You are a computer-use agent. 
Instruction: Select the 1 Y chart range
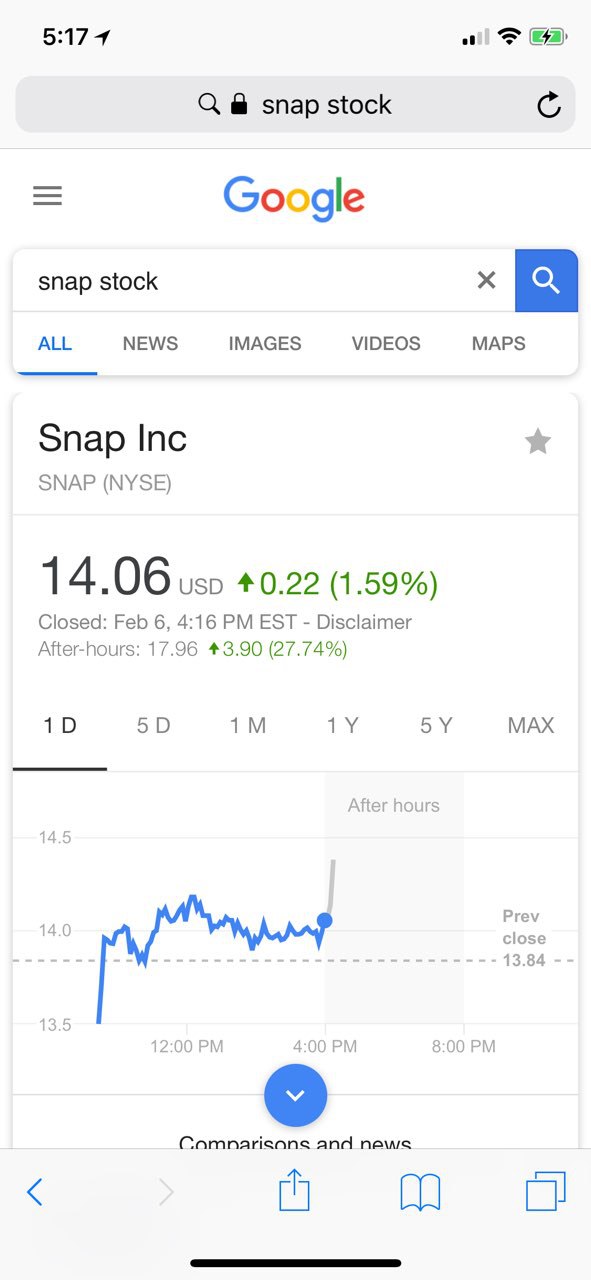(x=342, y=726)
